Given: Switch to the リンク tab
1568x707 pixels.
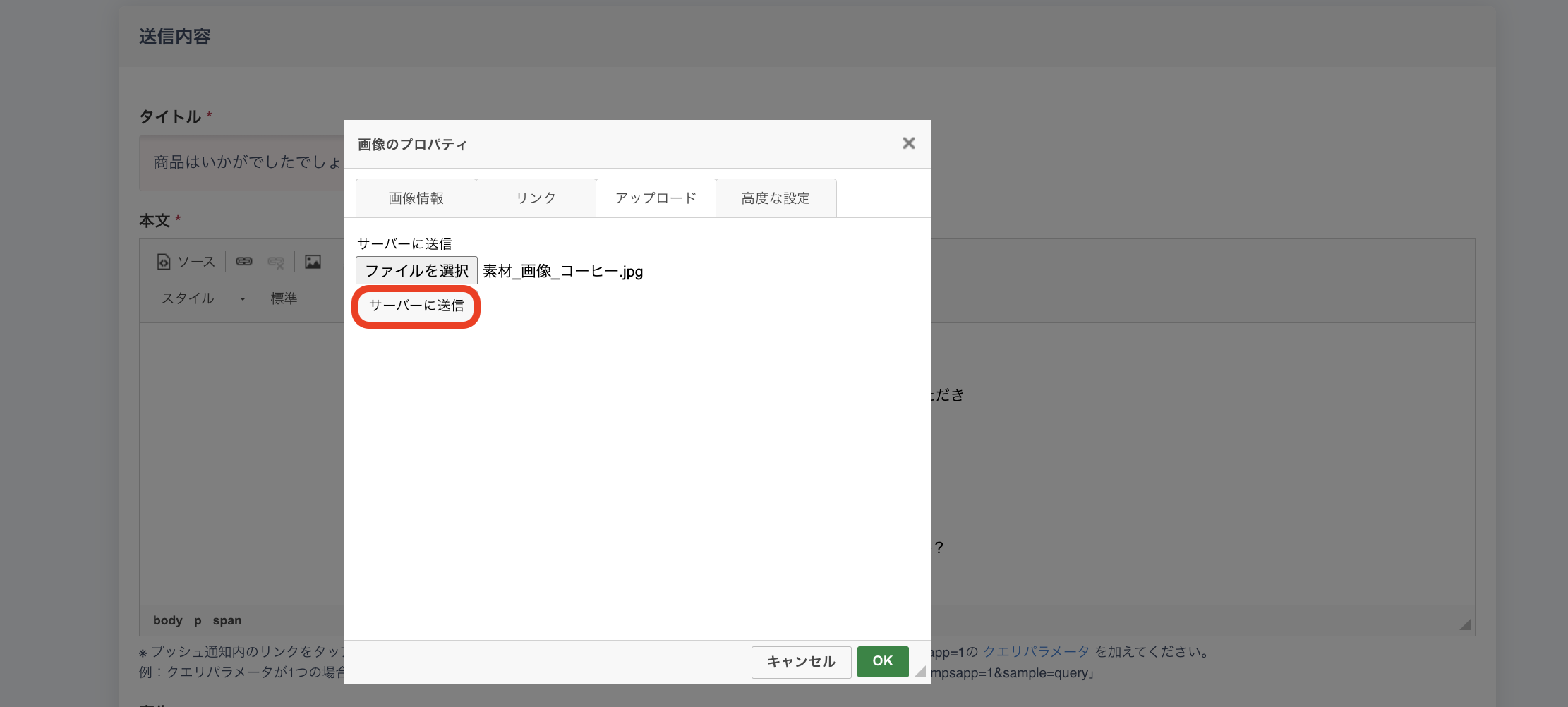Looking at the screenshot, I should [536, 198].
